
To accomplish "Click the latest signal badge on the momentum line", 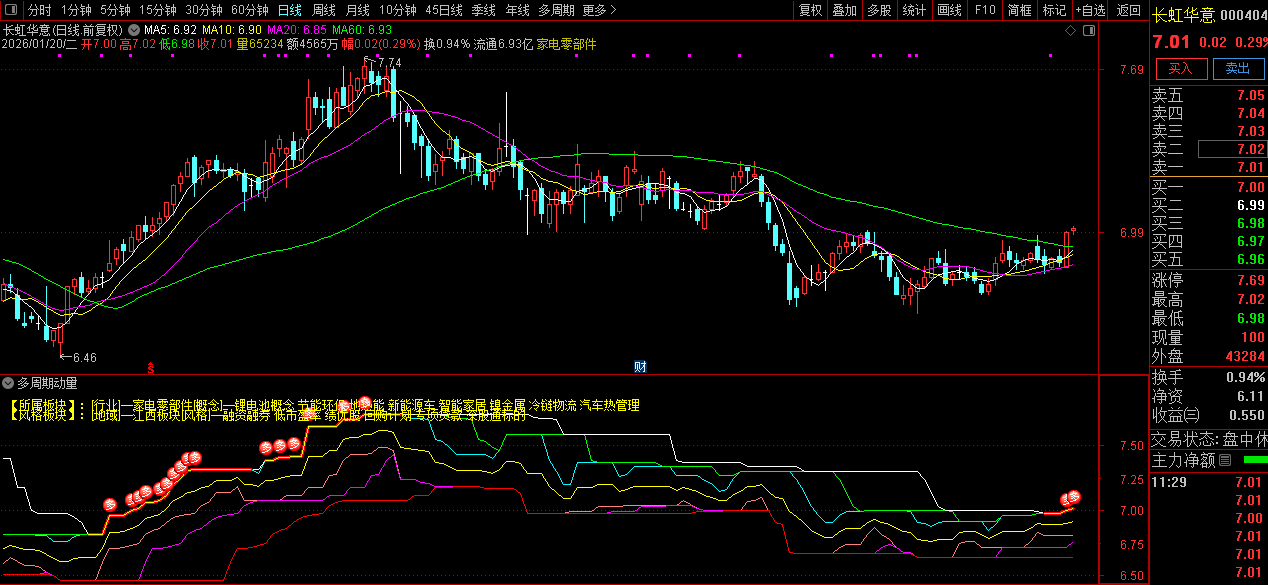I will pos(1073,497).
